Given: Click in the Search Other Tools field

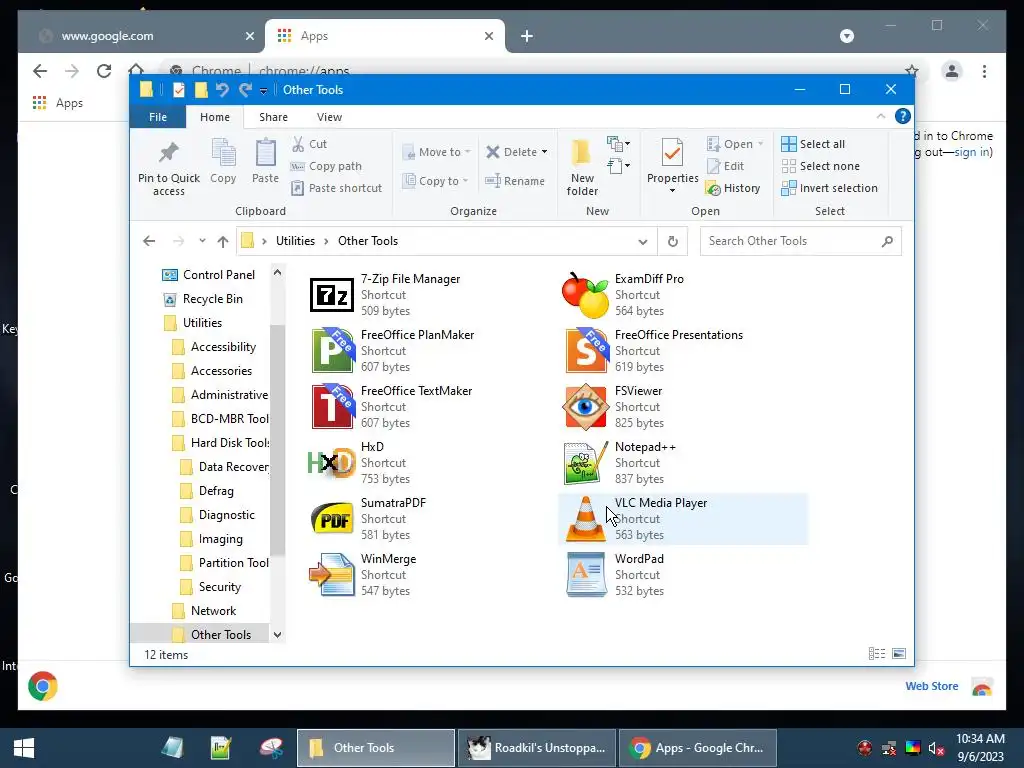Looking at the screenshot, I should (x=801, y=241).
